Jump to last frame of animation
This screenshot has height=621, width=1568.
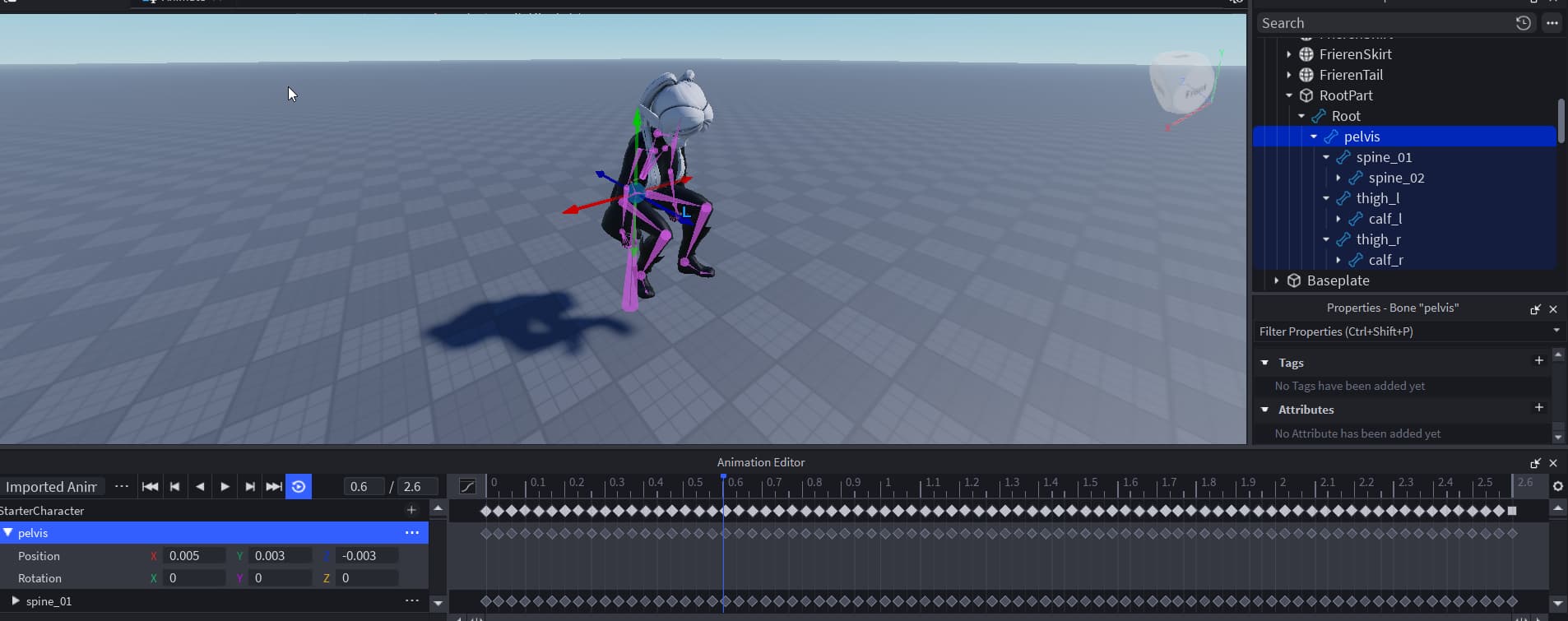[274, 487]
